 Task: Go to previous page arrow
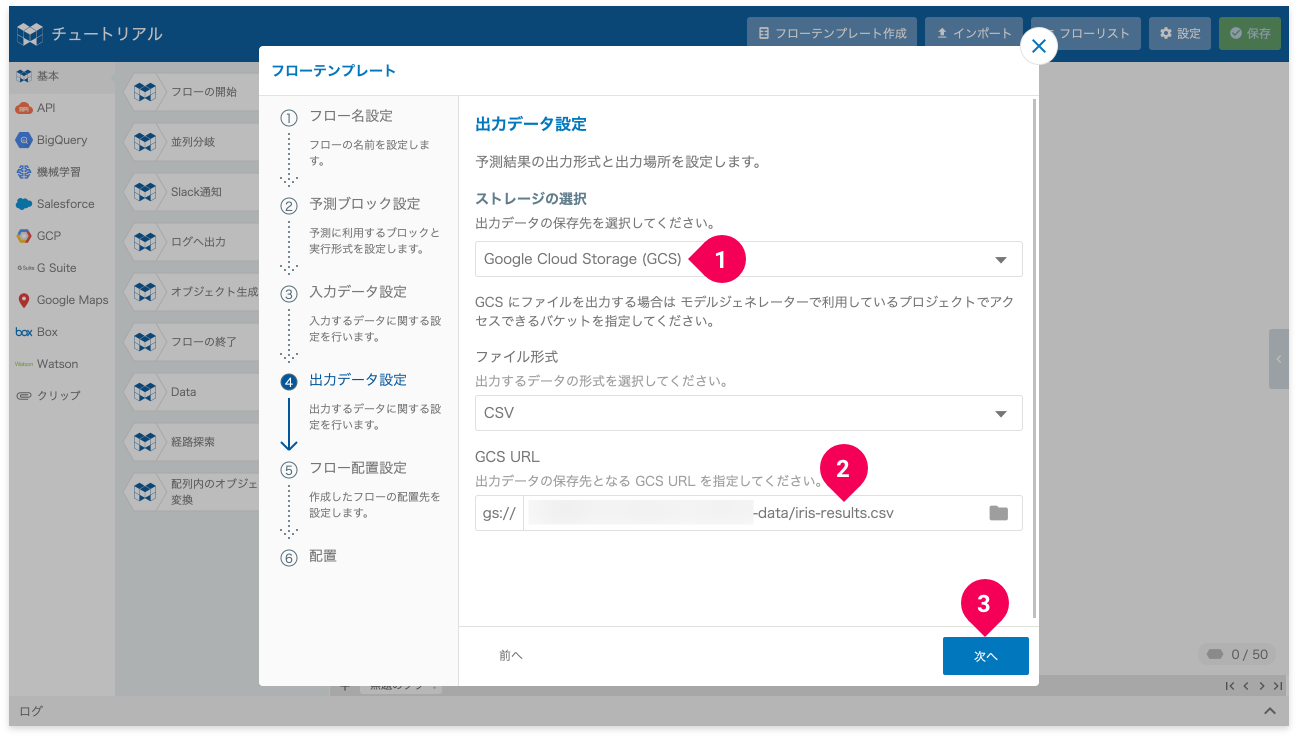pos(1246,686)
